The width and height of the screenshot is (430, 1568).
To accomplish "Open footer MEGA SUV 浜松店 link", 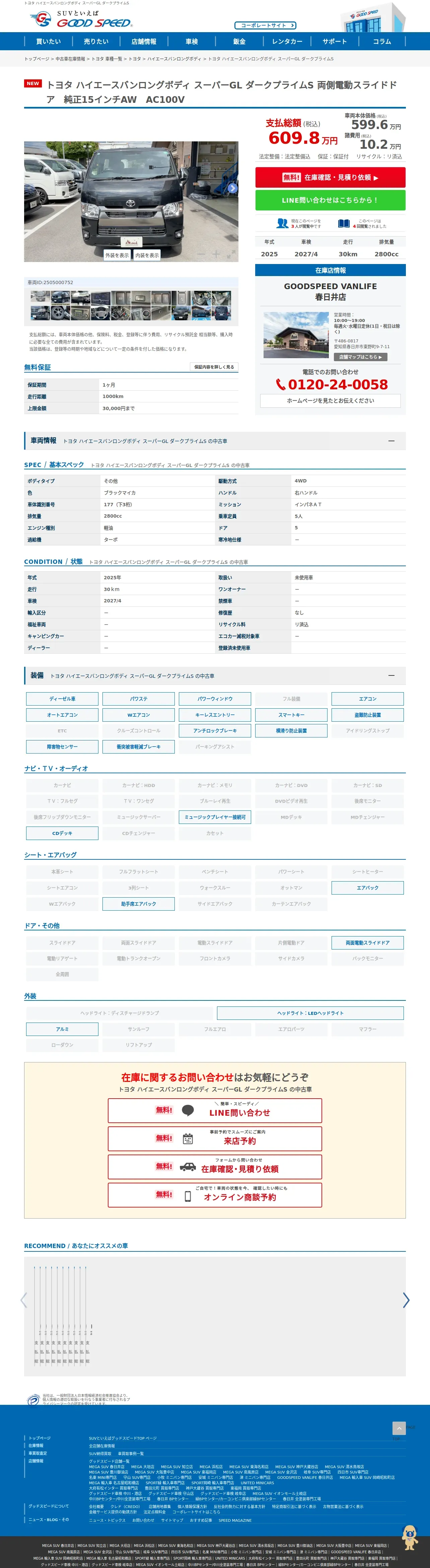I will [x=211, y=1467].
